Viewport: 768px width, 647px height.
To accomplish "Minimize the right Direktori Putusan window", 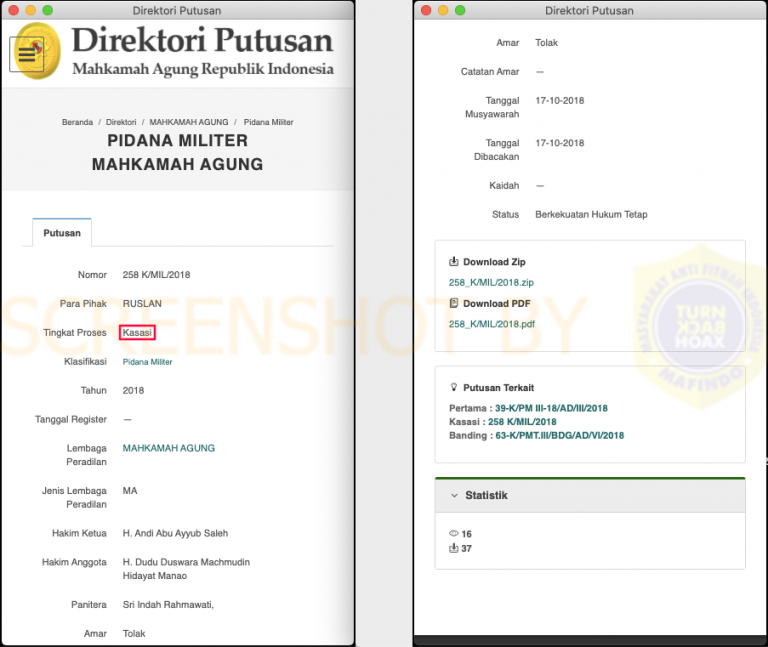I will pyautogui.click(x=443, y=10).
